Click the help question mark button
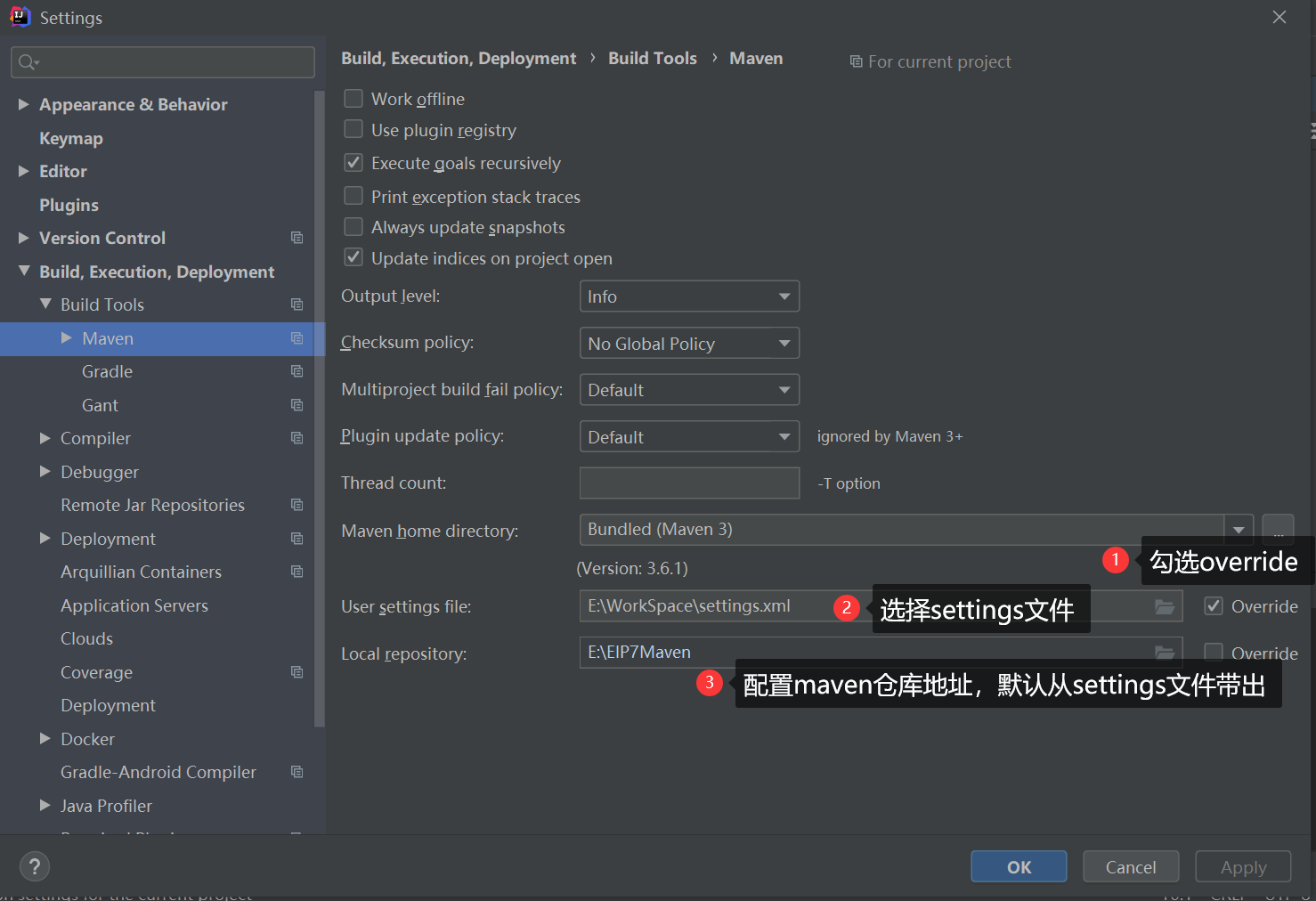Screen dimensions: 1316x901 click(x=35, y=866)
